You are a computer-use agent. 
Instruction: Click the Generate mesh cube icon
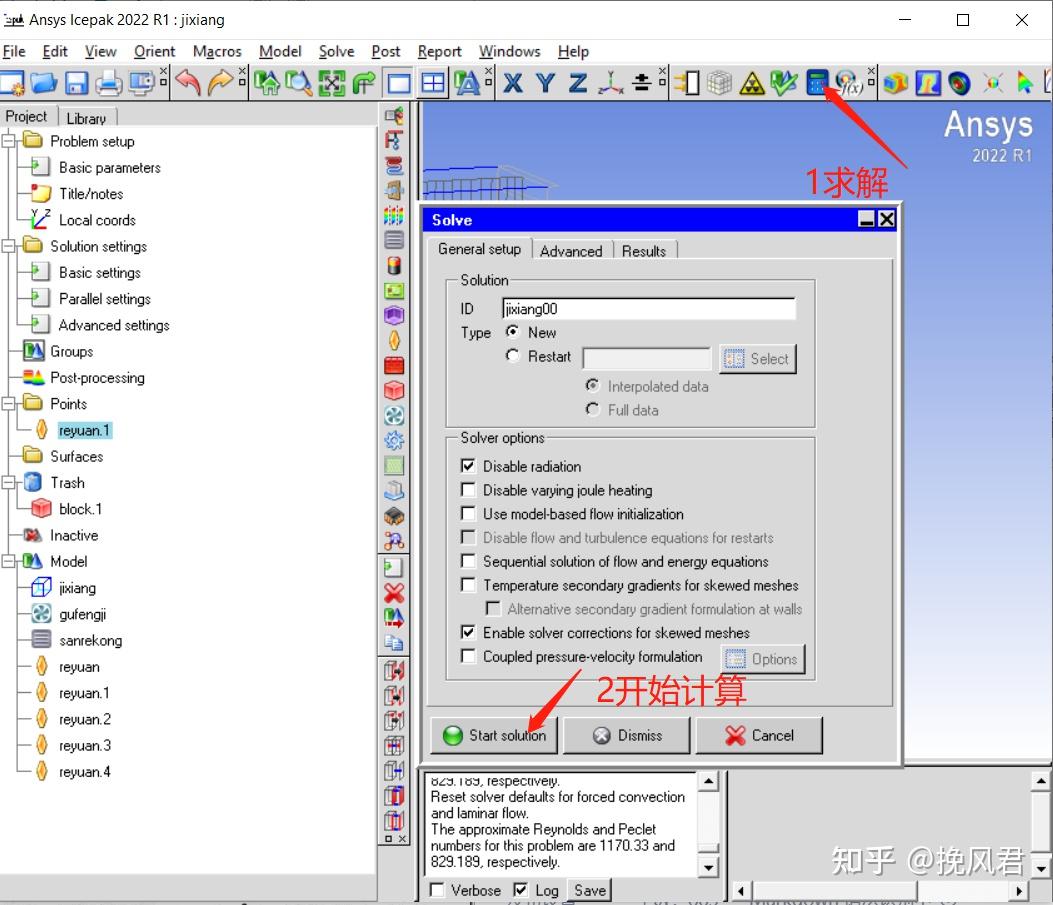[719, 83]
